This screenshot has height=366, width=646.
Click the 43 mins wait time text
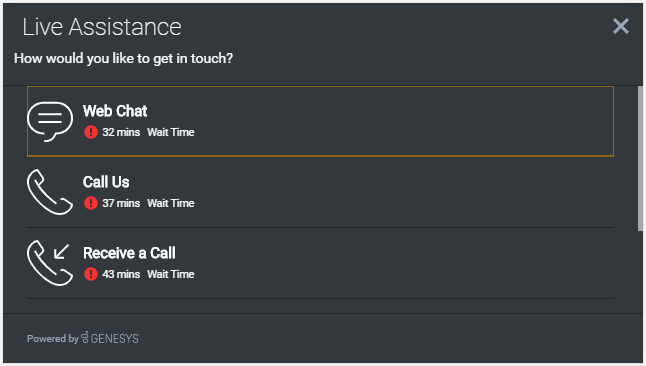(121, 274)
